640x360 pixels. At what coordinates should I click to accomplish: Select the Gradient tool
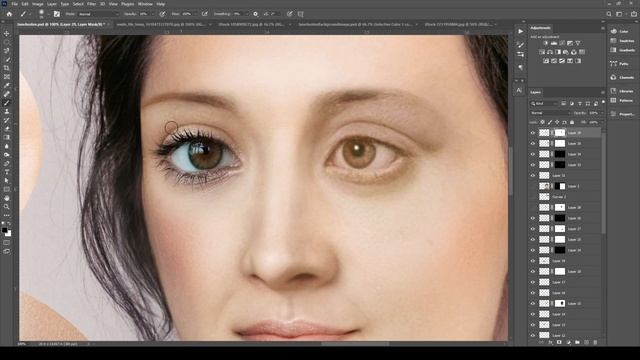7,138
